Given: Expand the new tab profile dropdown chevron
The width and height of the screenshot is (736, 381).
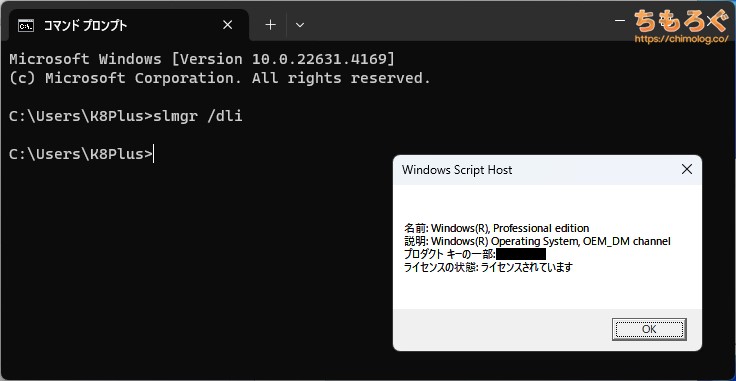Looking at the screenshot, I should pyautogui.click(x=300, y=25).
